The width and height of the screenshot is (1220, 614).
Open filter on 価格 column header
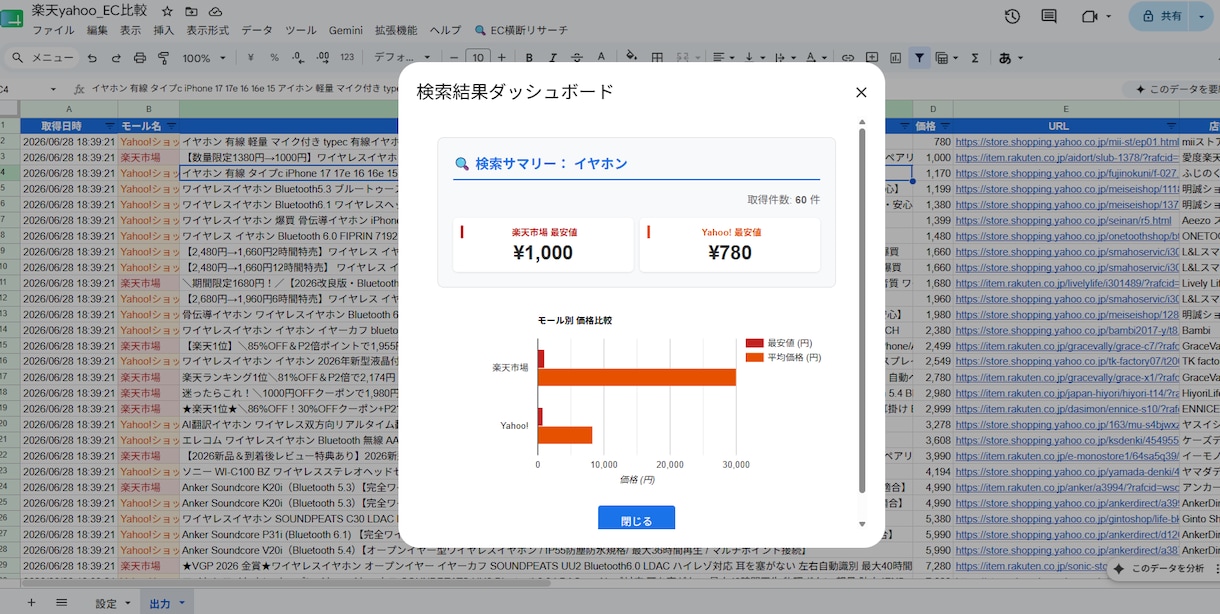pos(944,126)
